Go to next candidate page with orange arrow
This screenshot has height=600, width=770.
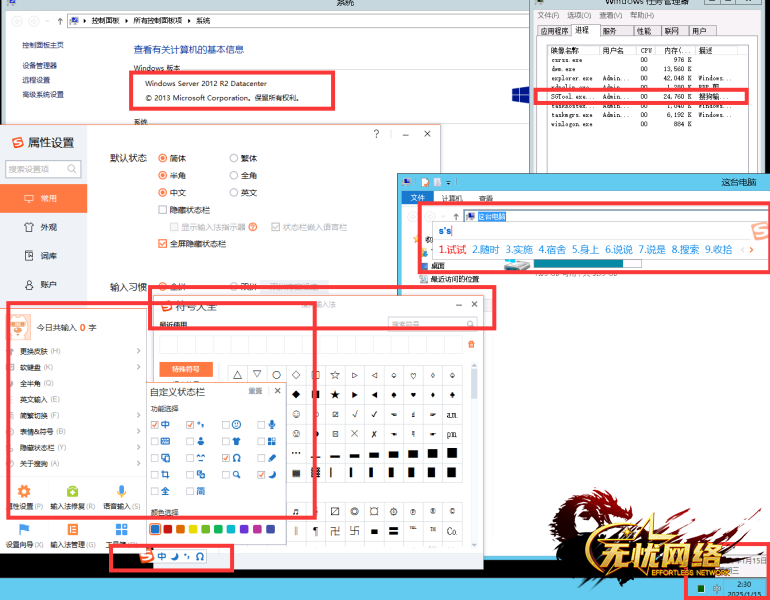pos(751,249)
